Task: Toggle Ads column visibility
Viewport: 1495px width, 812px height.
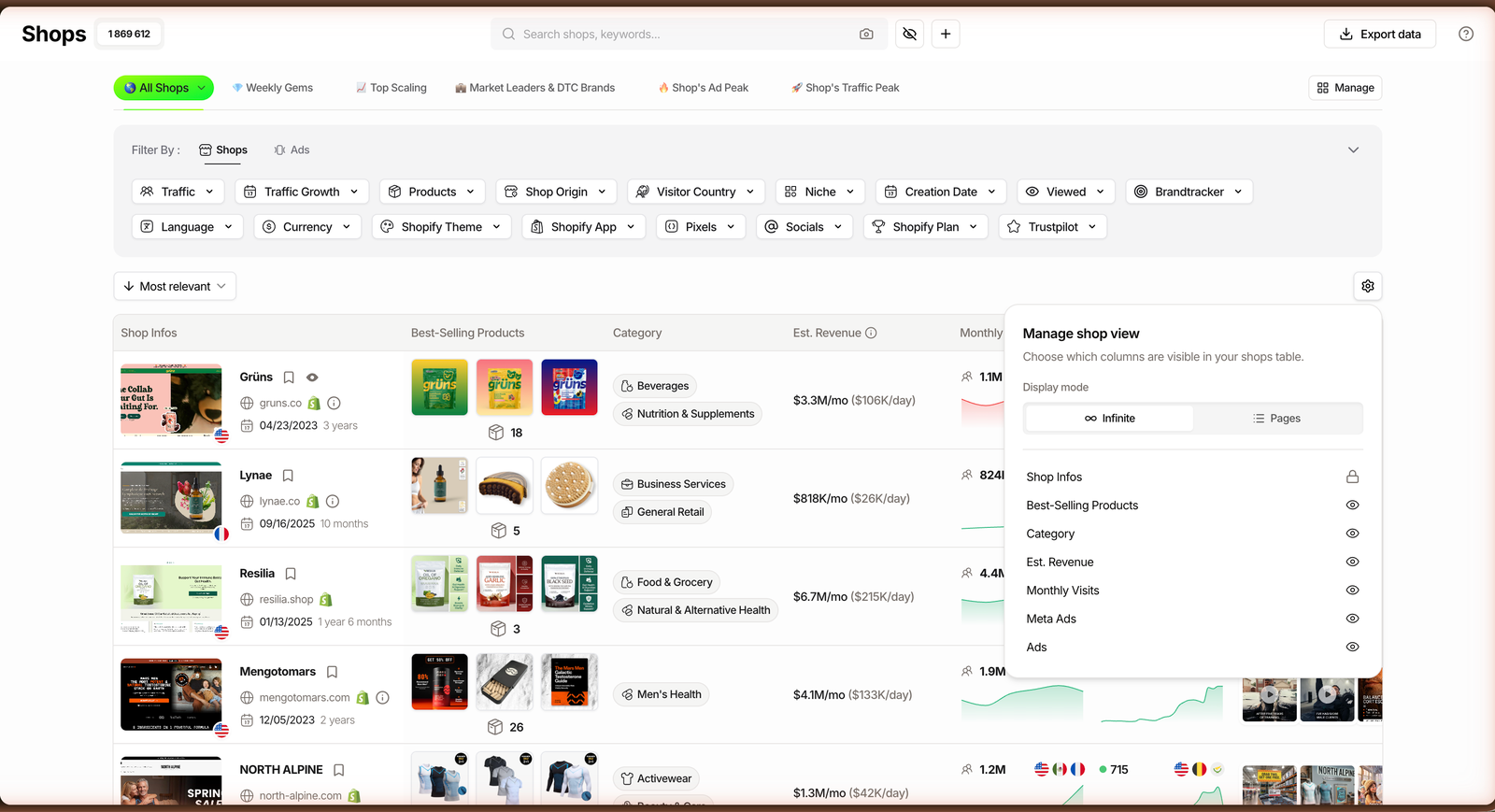Action: pos(1352,648)
